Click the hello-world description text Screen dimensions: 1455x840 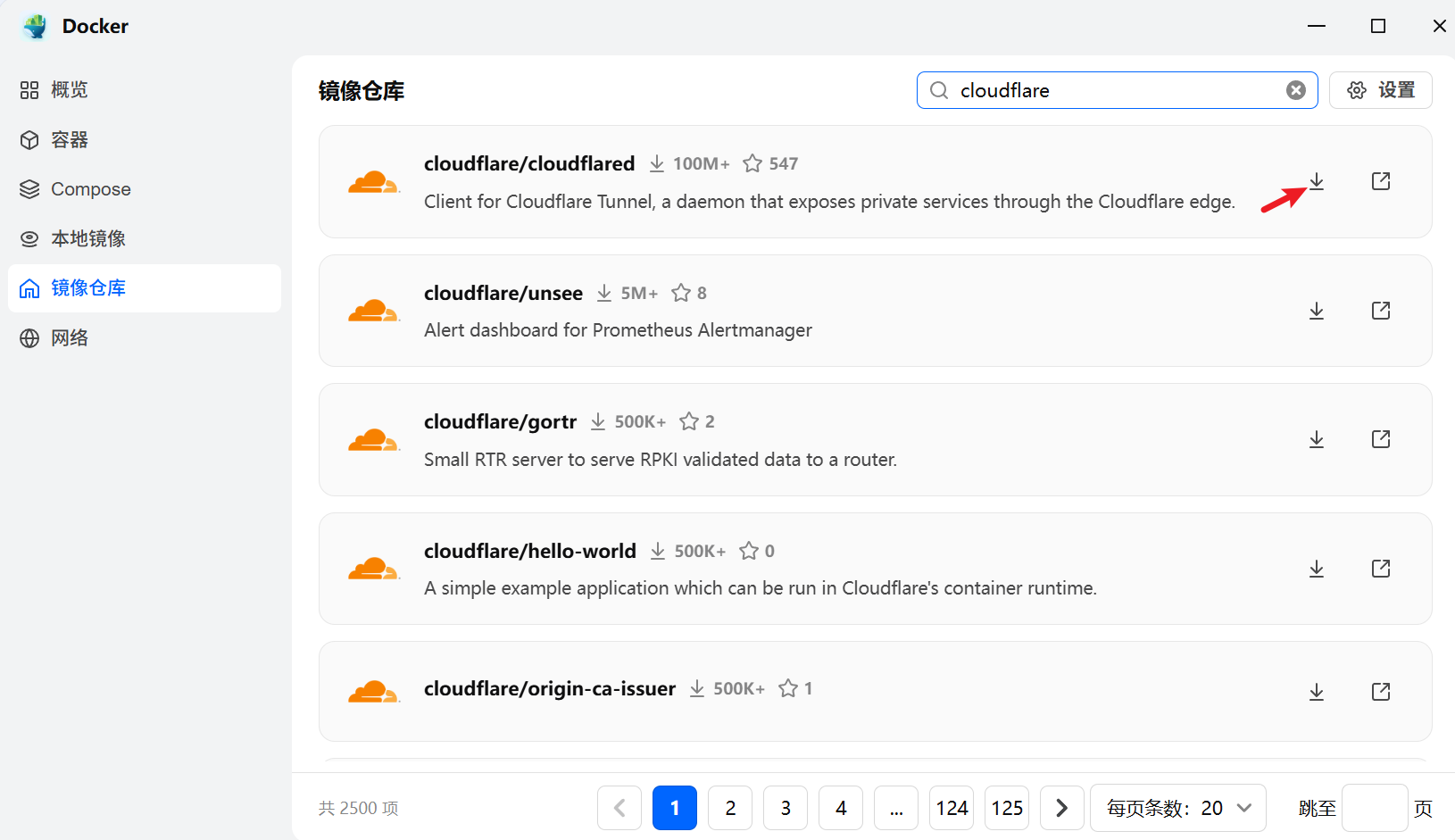pyautogui.click(x=761, y=588)
